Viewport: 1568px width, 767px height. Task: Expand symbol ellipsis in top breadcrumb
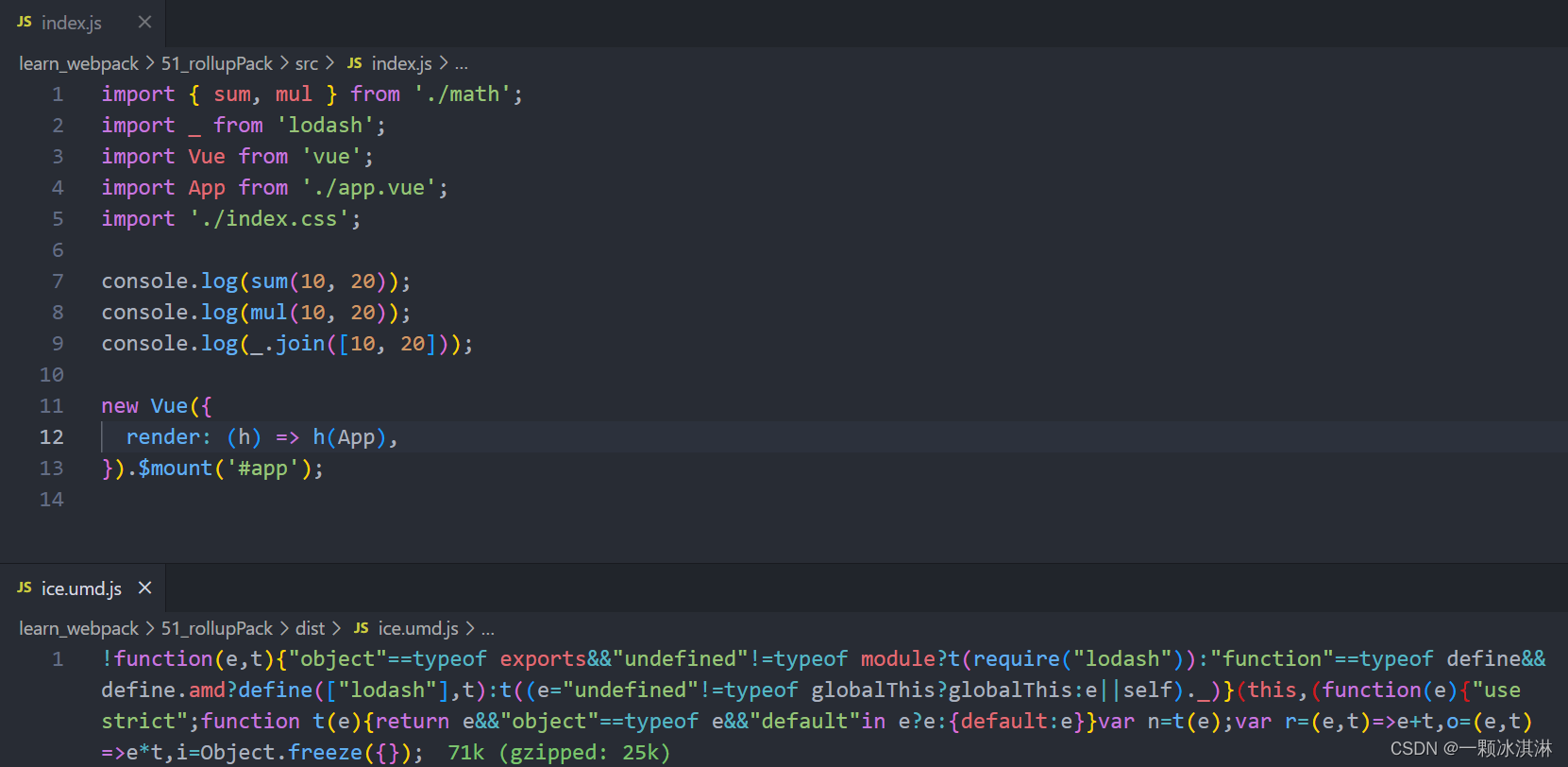462,63
